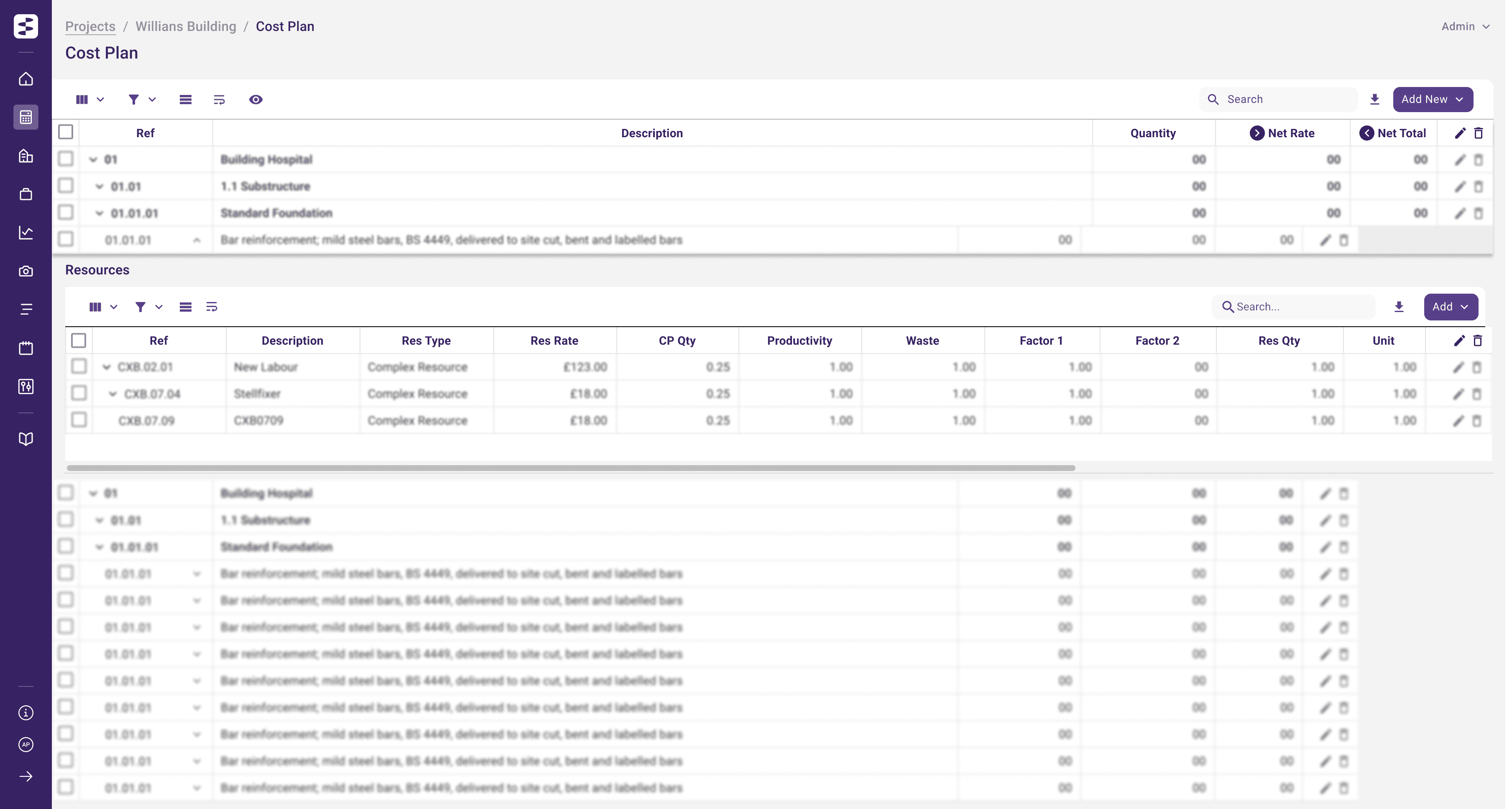Open the book icon in the sidebar

(26, 439)
